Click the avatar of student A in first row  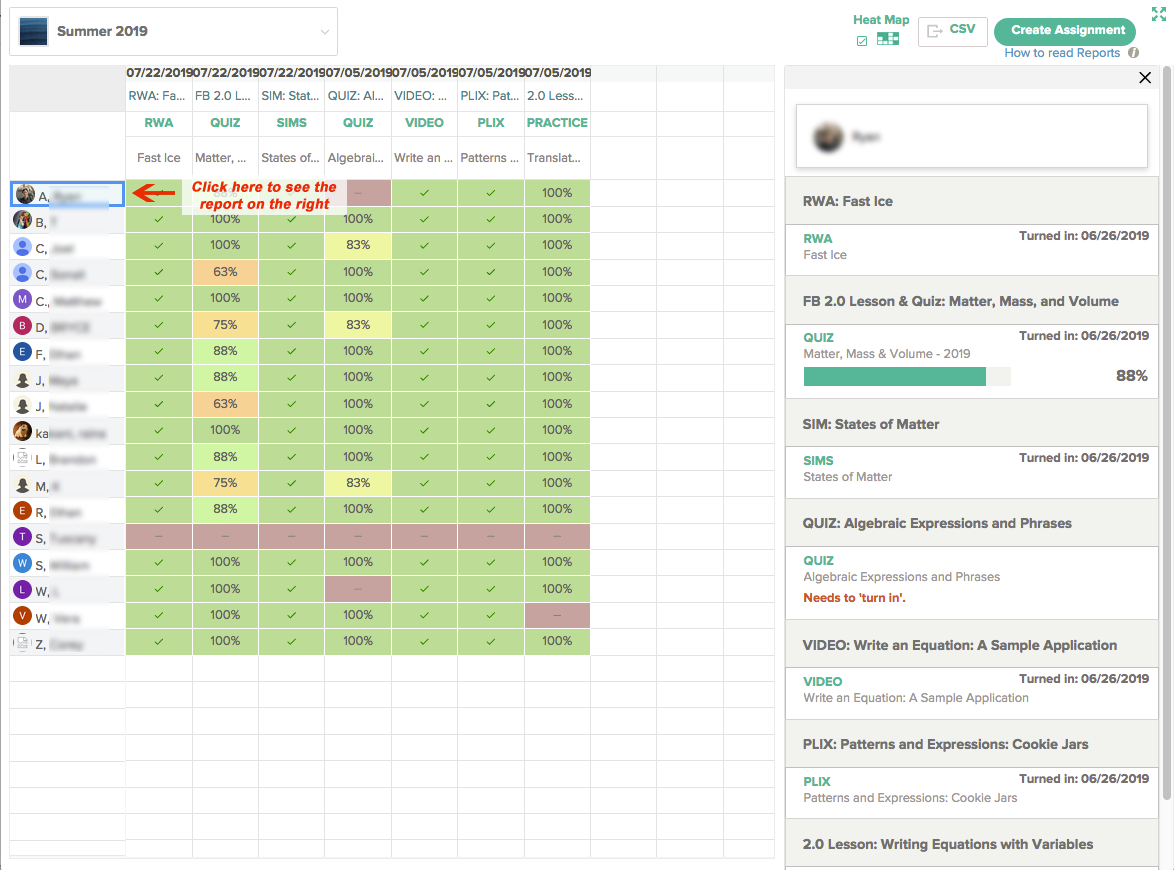pyautogui.click(x=25, y=194)
